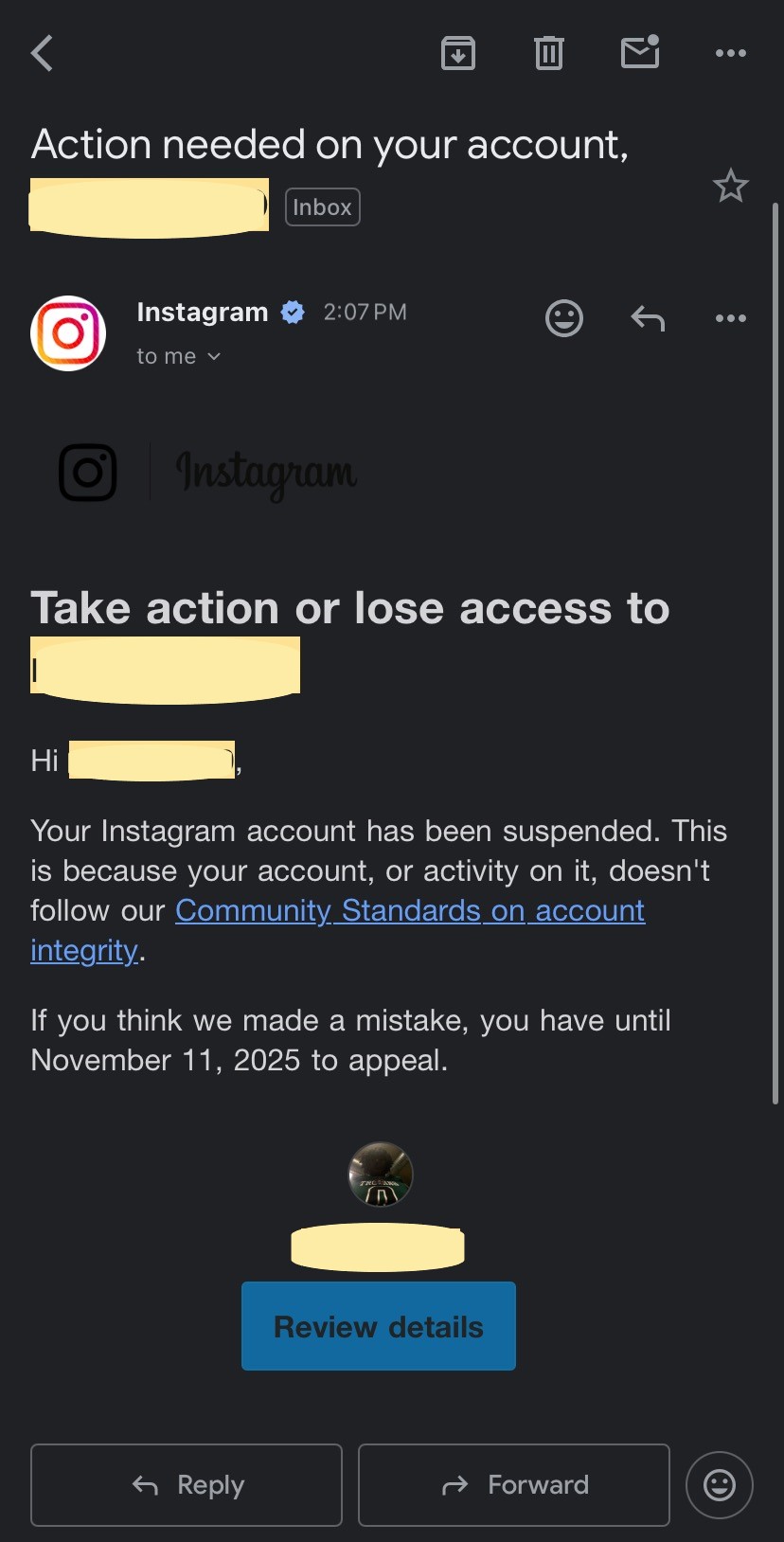Reply using the arrow icon in header

click(648, 318)
